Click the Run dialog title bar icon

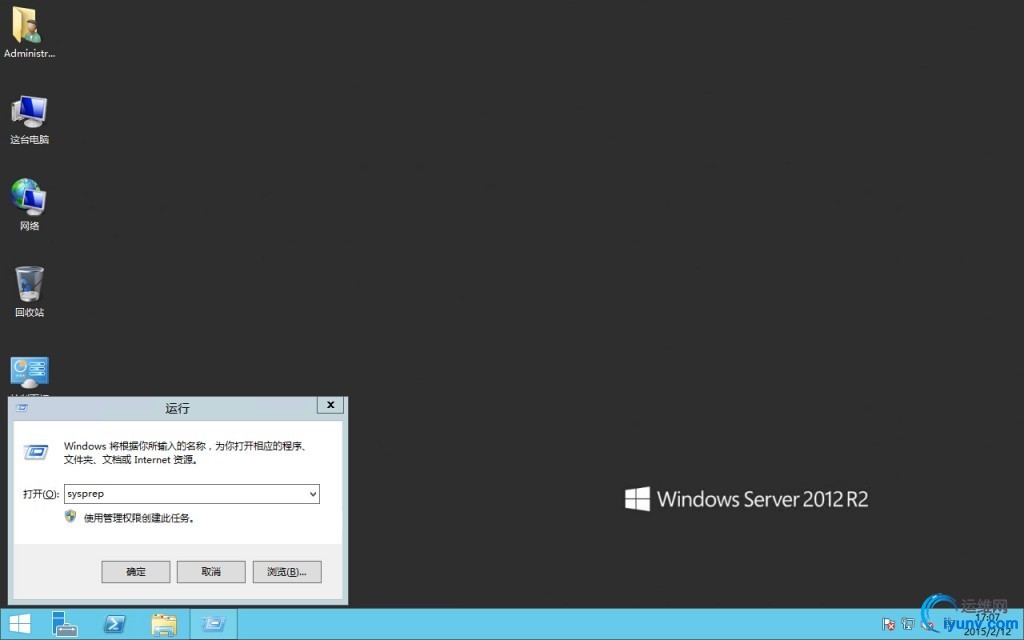click(x=22, y=408)
